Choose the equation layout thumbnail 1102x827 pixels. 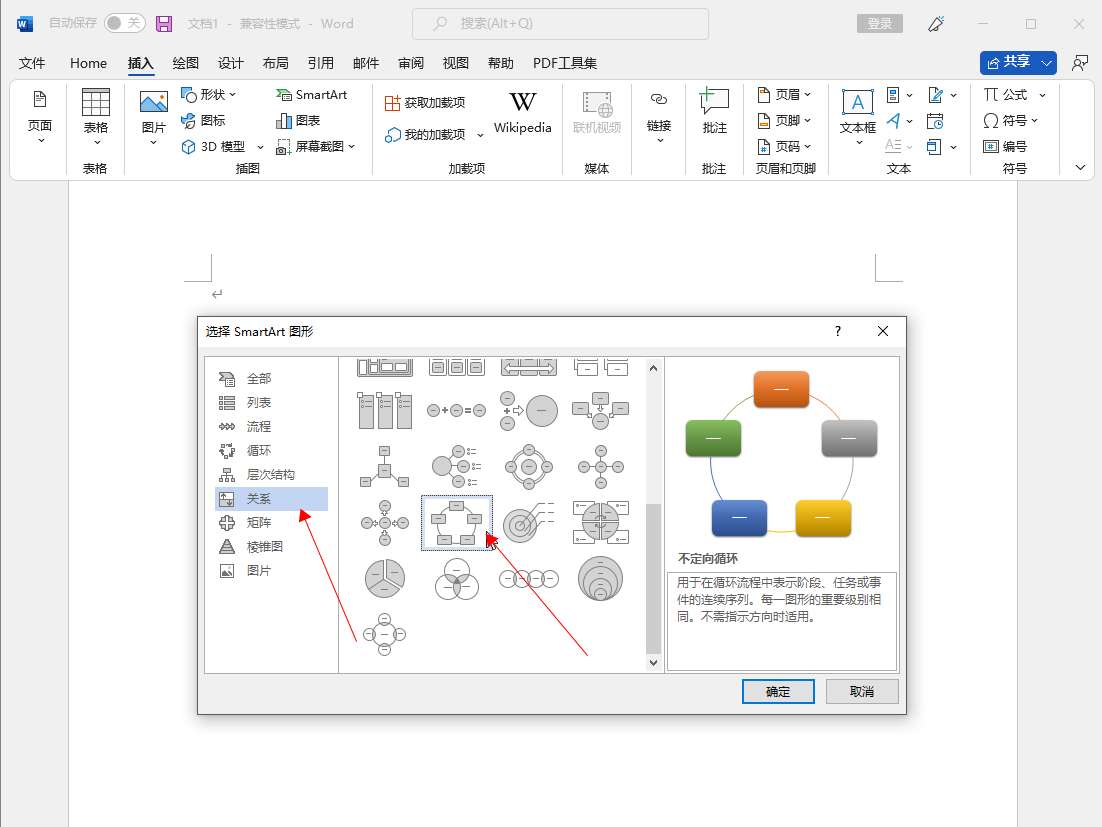point(457,410)
